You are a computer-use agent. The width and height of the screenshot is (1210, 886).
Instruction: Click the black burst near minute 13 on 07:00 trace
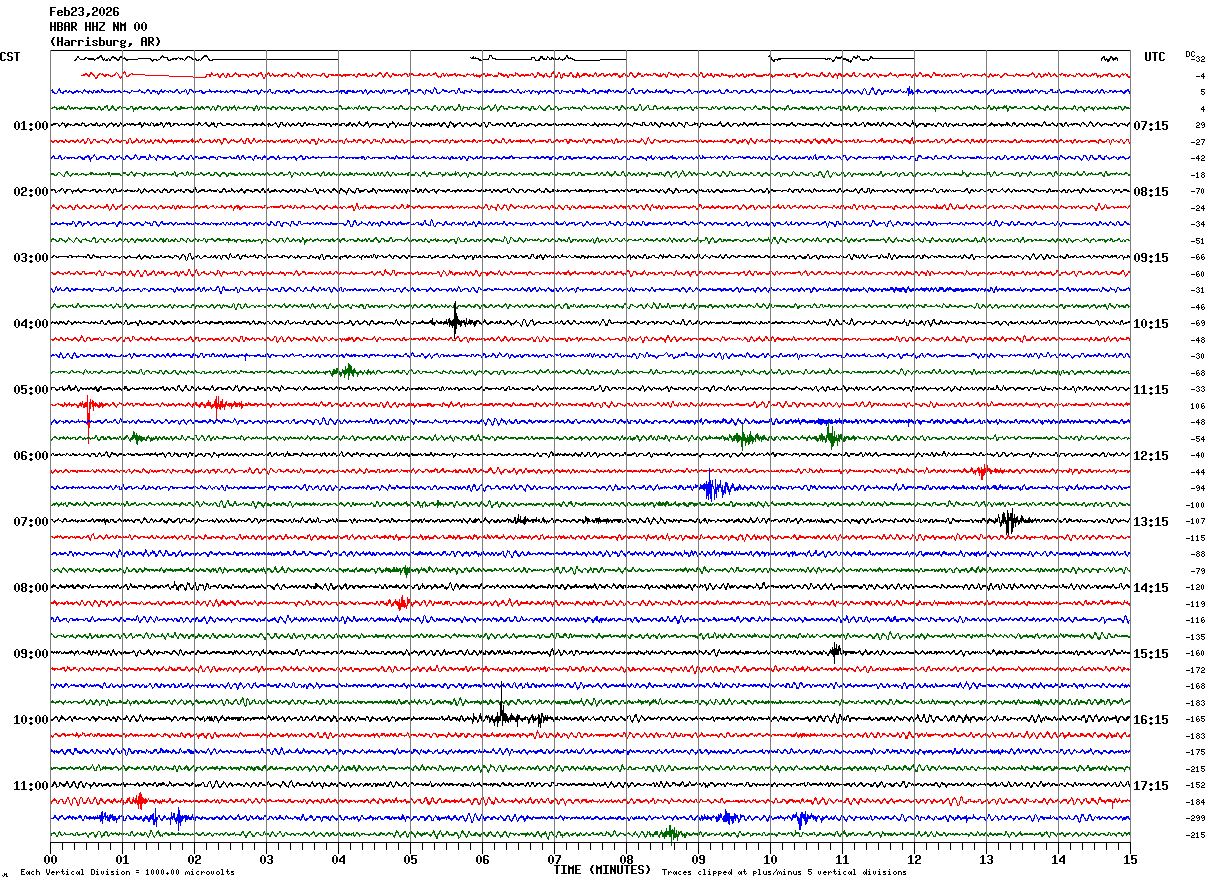click(x=1009, y=520)
